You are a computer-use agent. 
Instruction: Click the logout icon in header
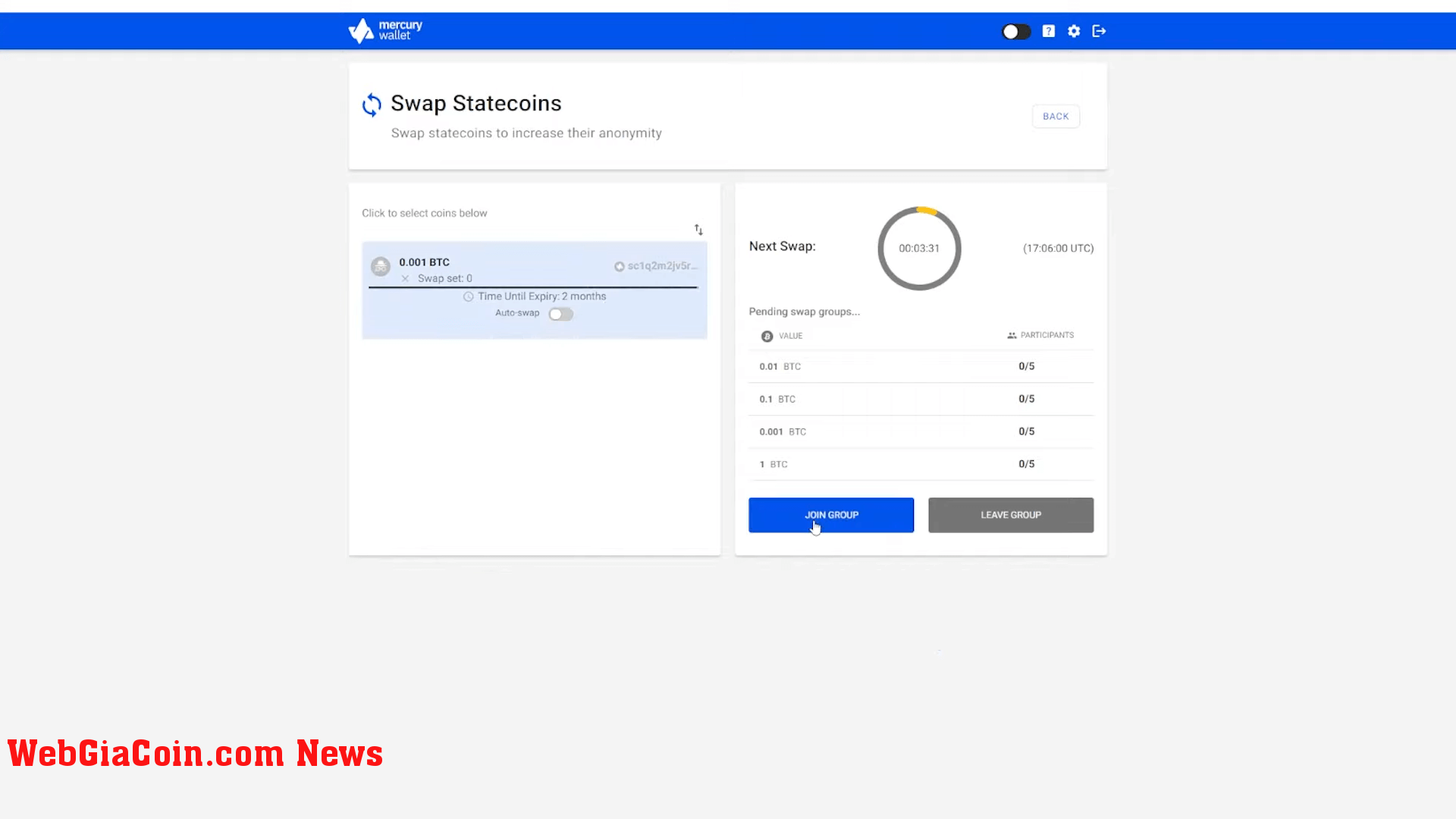coord(1099,31)
